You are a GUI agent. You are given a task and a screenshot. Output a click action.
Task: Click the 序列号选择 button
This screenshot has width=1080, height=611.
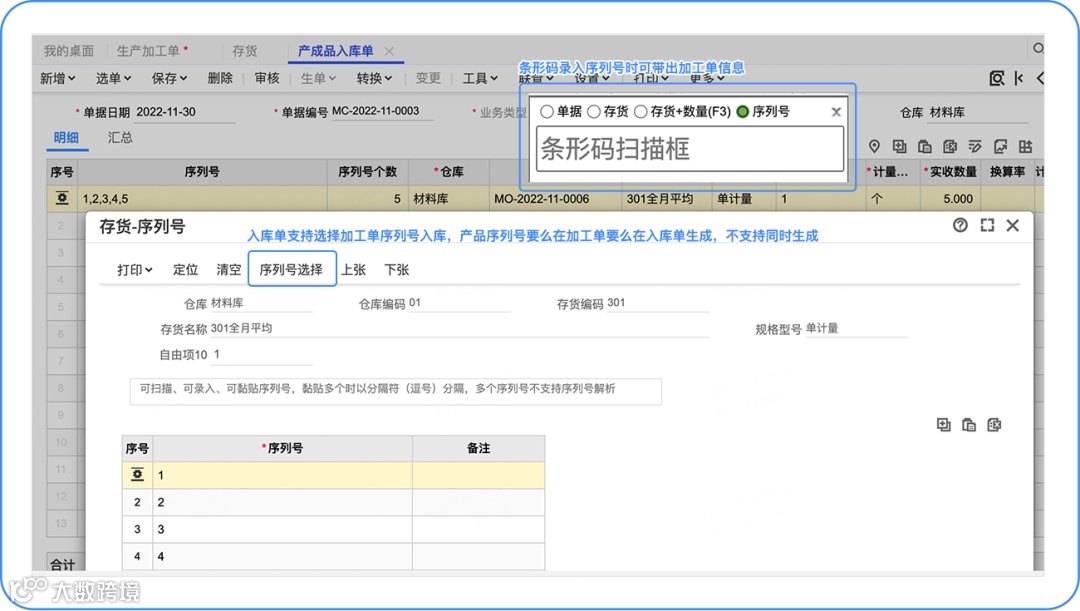tap(291, 269)
